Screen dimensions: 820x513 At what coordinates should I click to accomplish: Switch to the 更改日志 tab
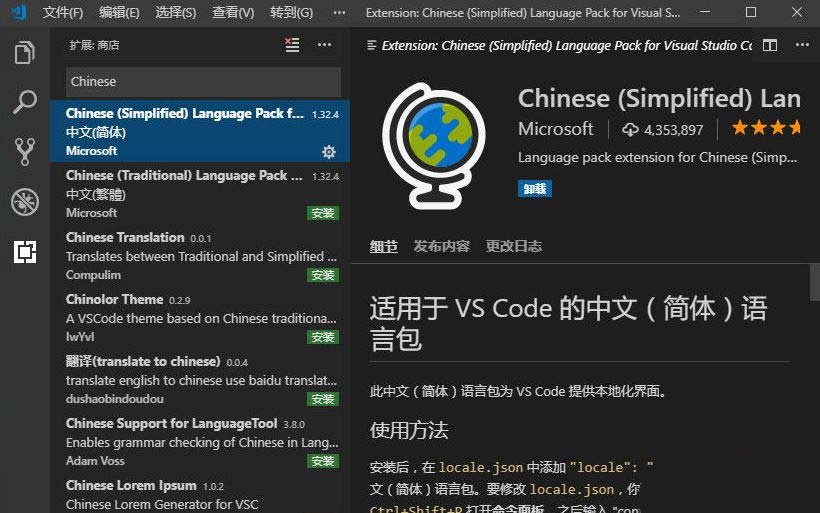(514, 246)
